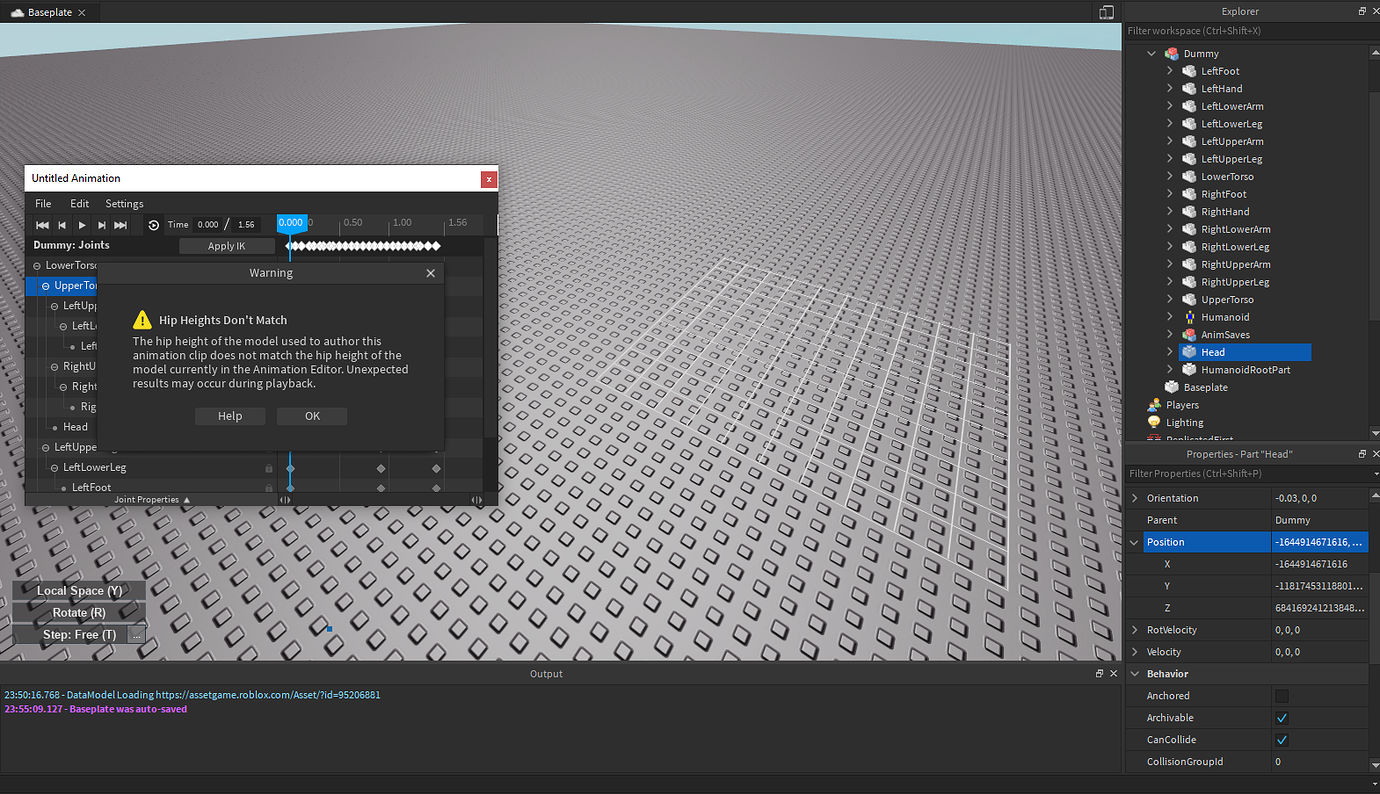Open the File menu in Animation Editor
This screenshot has height=794, width=1380.
(x=43, y=204)
